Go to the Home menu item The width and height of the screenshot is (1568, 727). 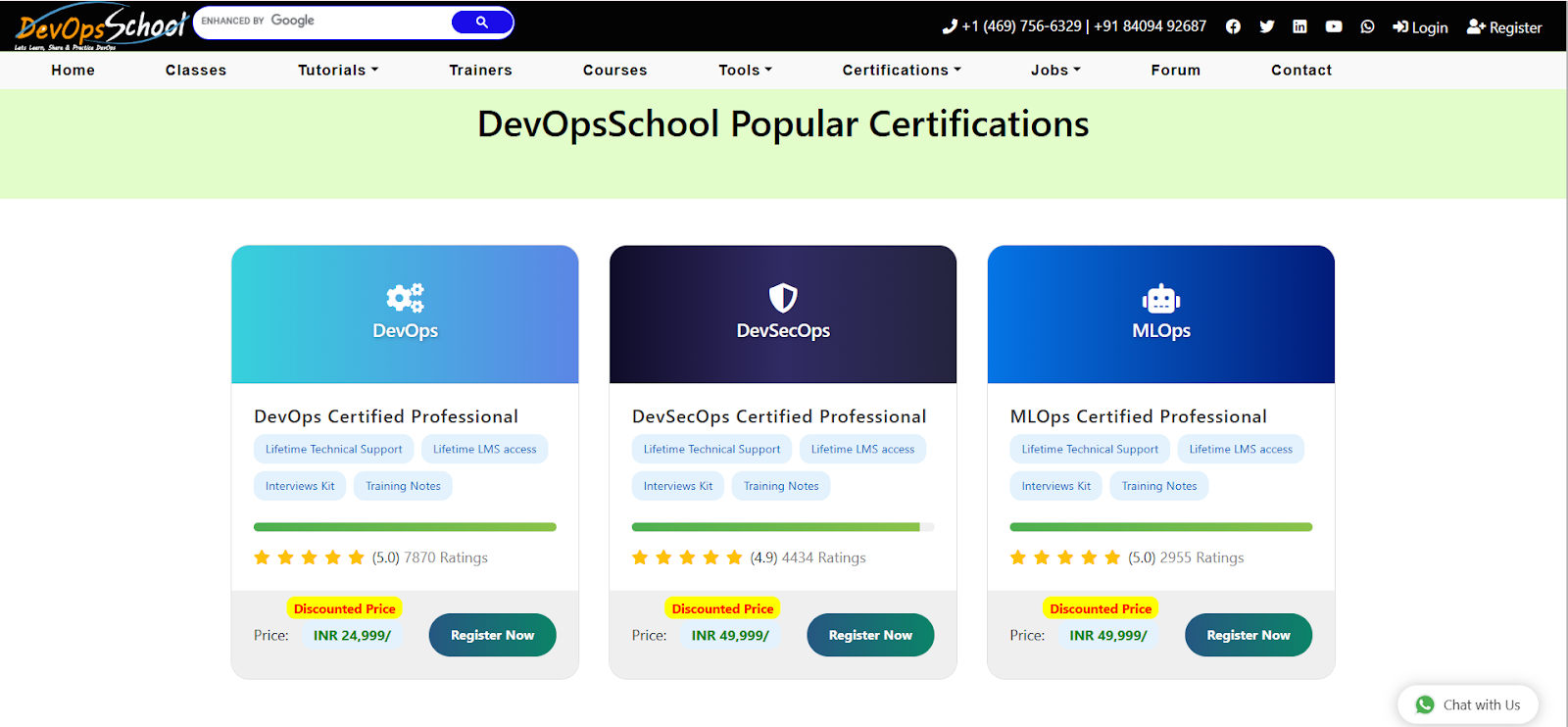tap(73, 71)
